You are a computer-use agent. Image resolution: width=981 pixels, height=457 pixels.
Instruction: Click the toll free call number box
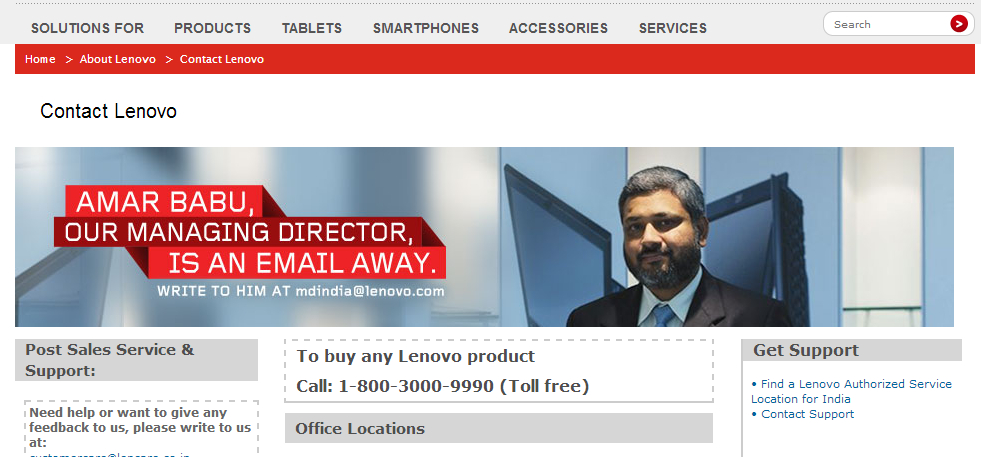(499, 371)
